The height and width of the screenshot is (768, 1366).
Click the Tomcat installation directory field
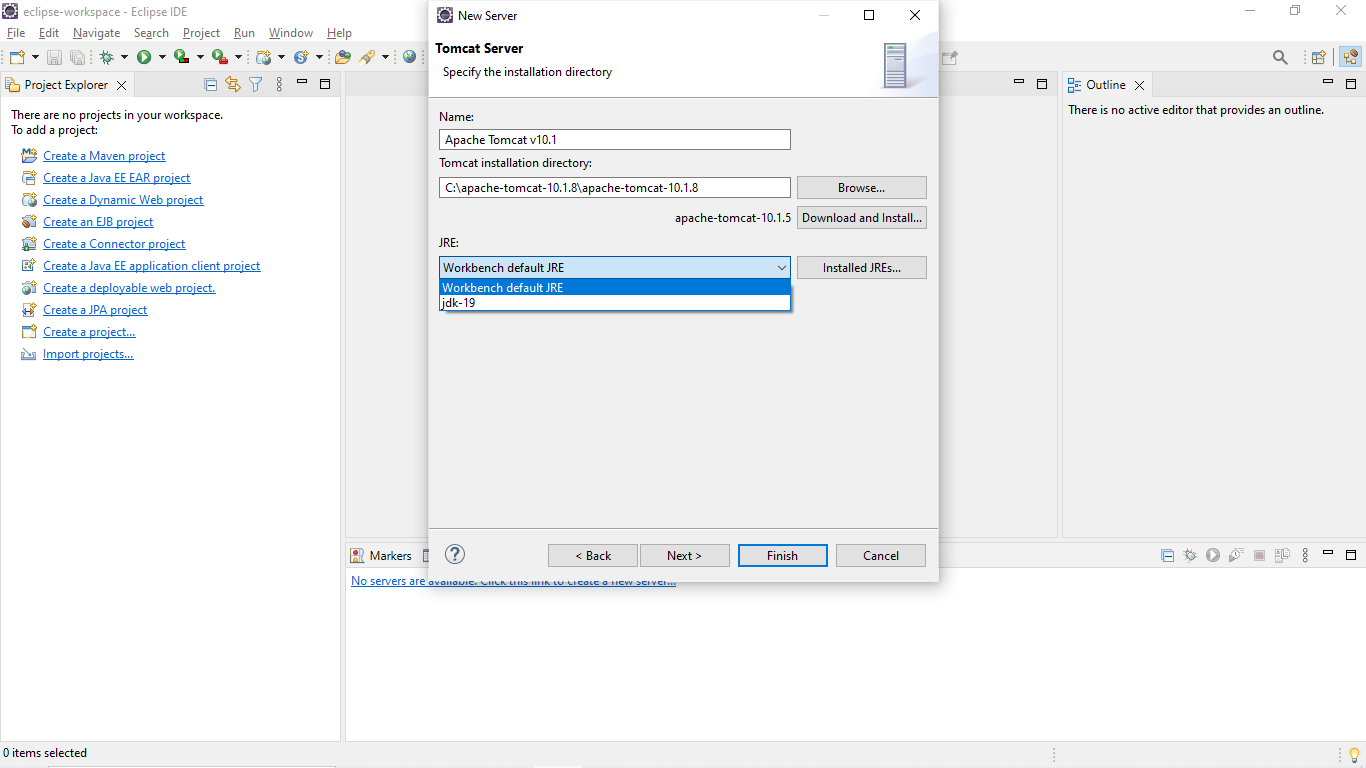pyautogui.click(x=615, y=187)
